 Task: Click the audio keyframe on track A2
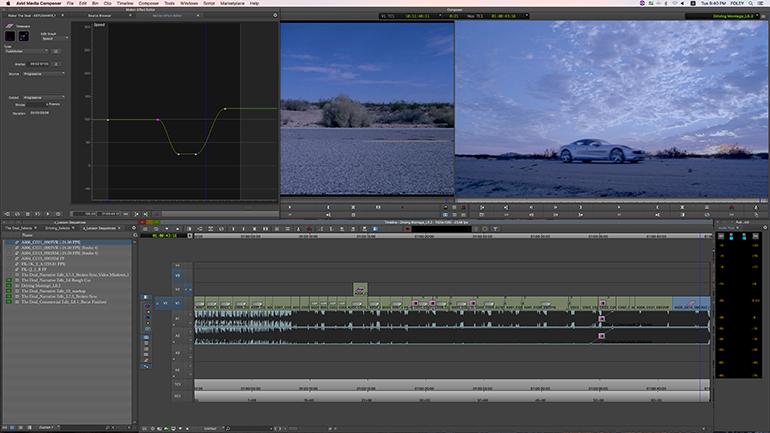click(x=602, y=336)
